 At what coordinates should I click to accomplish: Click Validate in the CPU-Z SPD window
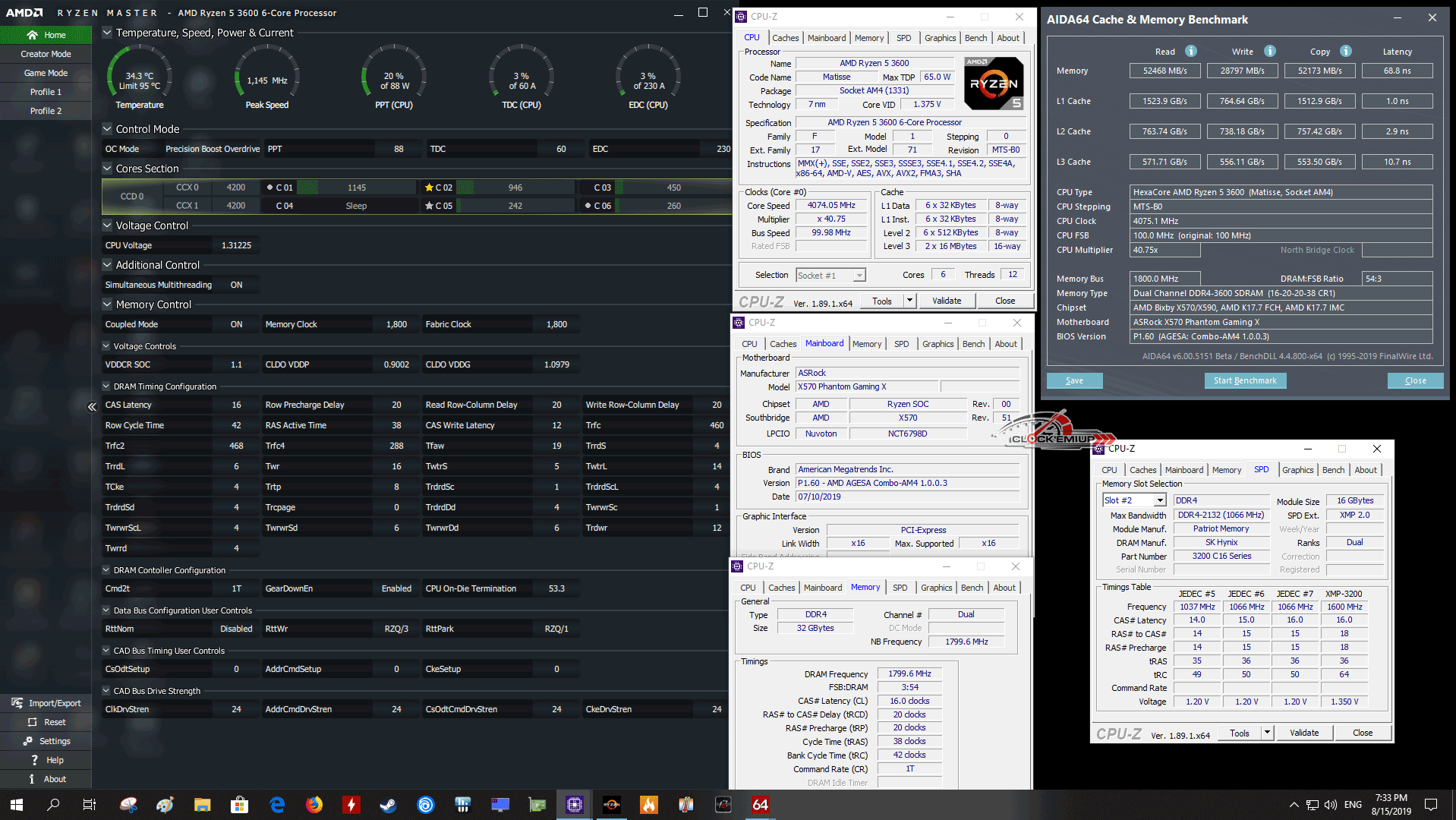(1303, 733)
